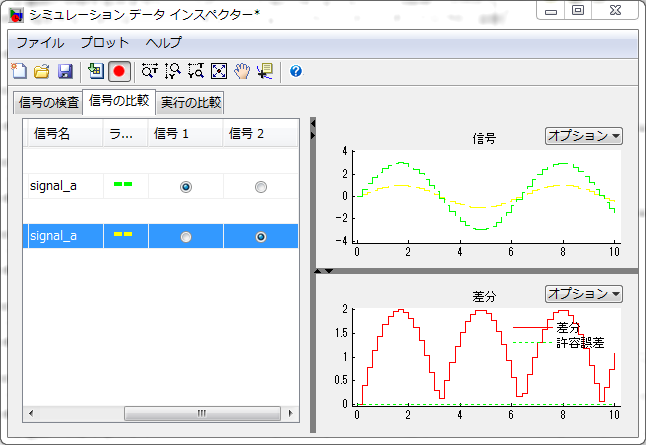646x445 pixels.
Task: Click the green dashed line style swatch
Action: coord(124,185)
